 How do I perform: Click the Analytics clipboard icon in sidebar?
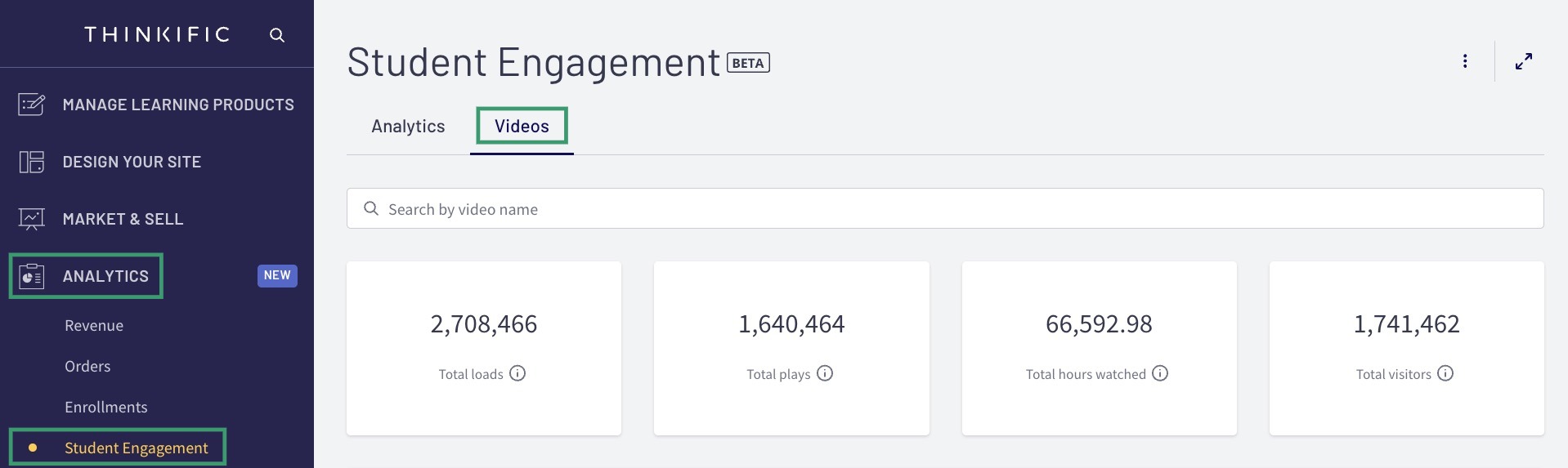point(32,276)
